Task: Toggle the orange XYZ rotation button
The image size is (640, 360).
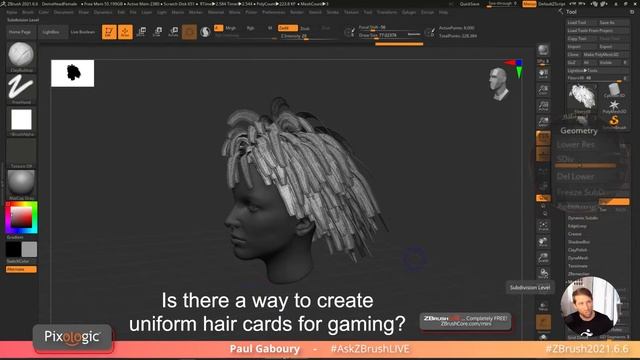Action: (x=543, y=198)
